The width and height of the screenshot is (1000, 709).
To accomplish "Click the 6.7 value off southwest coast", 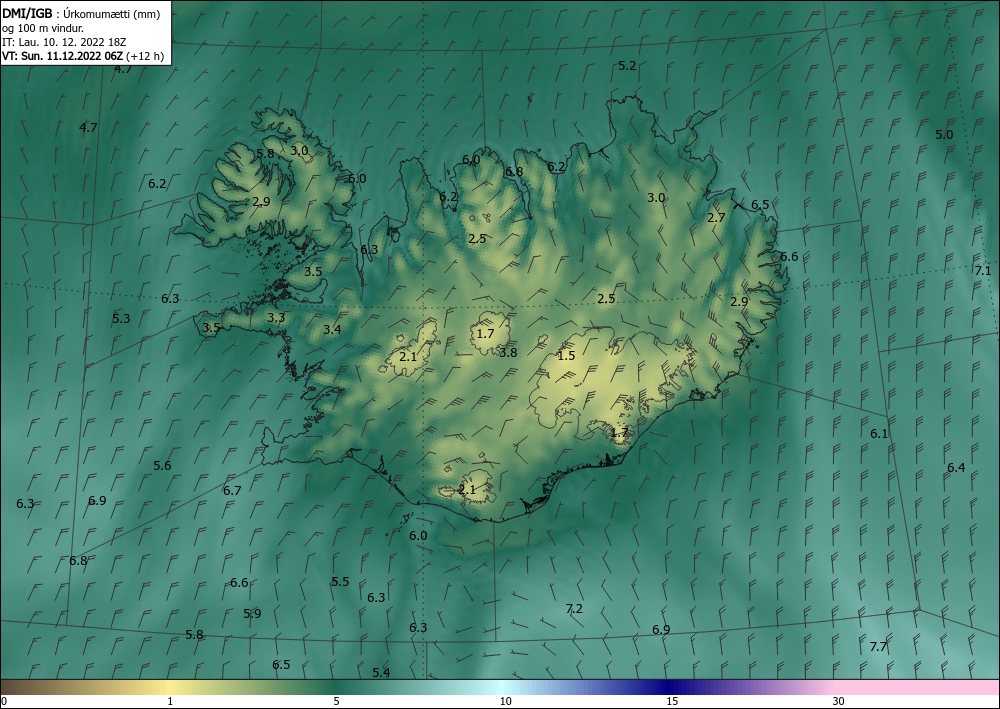I will coord(232,490).
